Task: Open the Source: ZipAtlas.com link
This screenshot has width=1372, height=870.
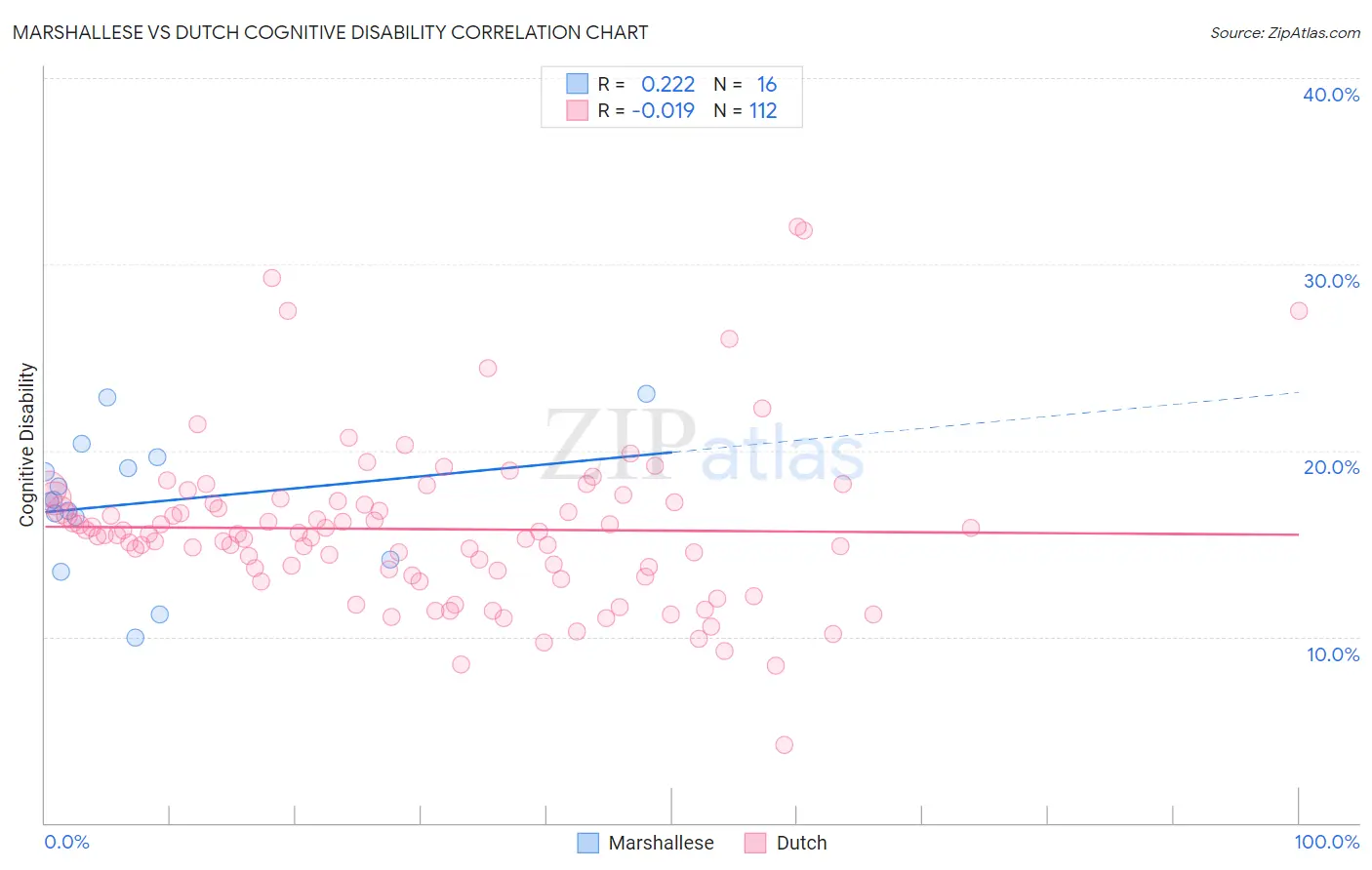Action: (x=1285, y=32)
